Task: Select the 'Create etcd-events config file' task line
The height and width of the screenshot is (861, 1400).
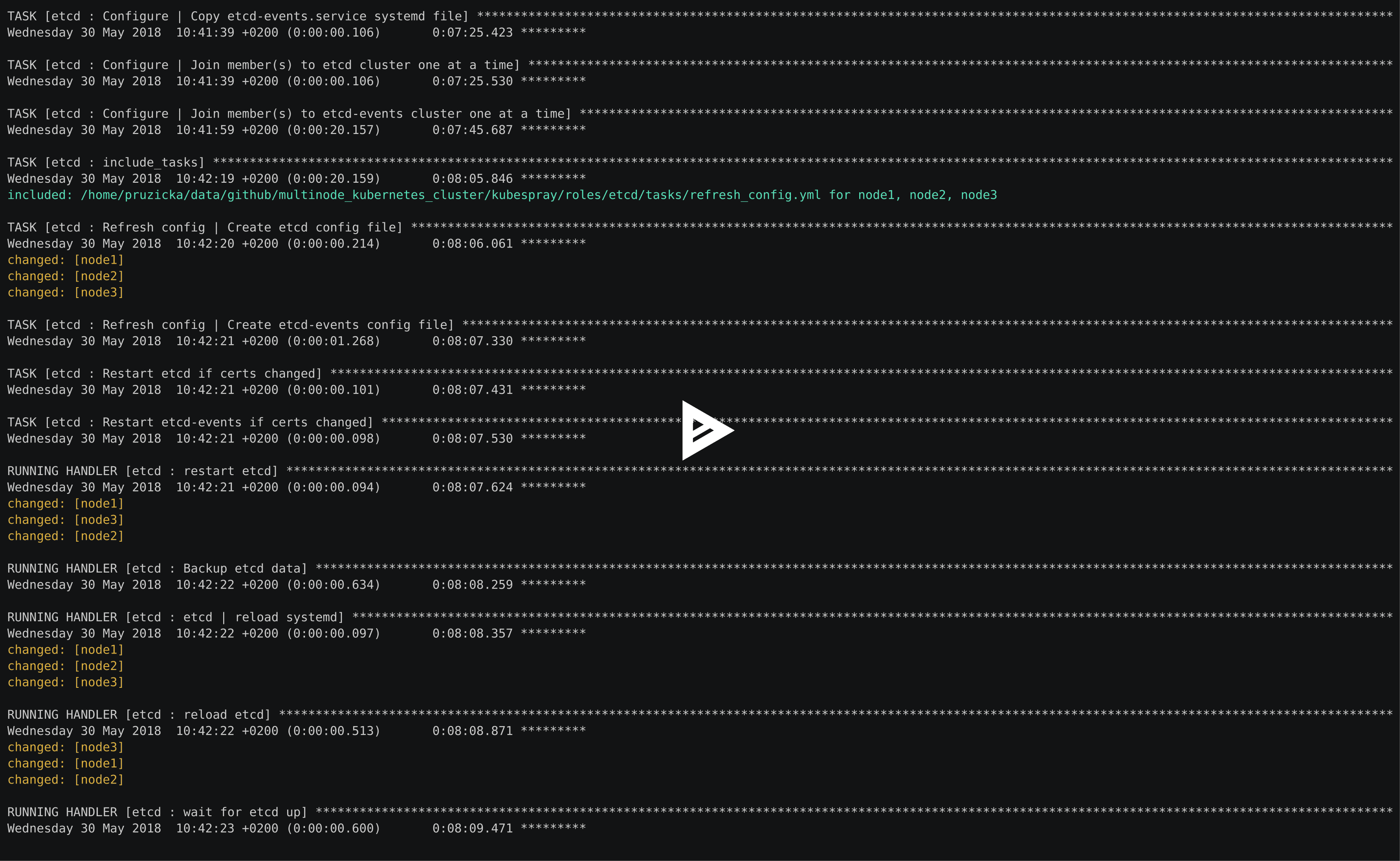Action: 700,325
